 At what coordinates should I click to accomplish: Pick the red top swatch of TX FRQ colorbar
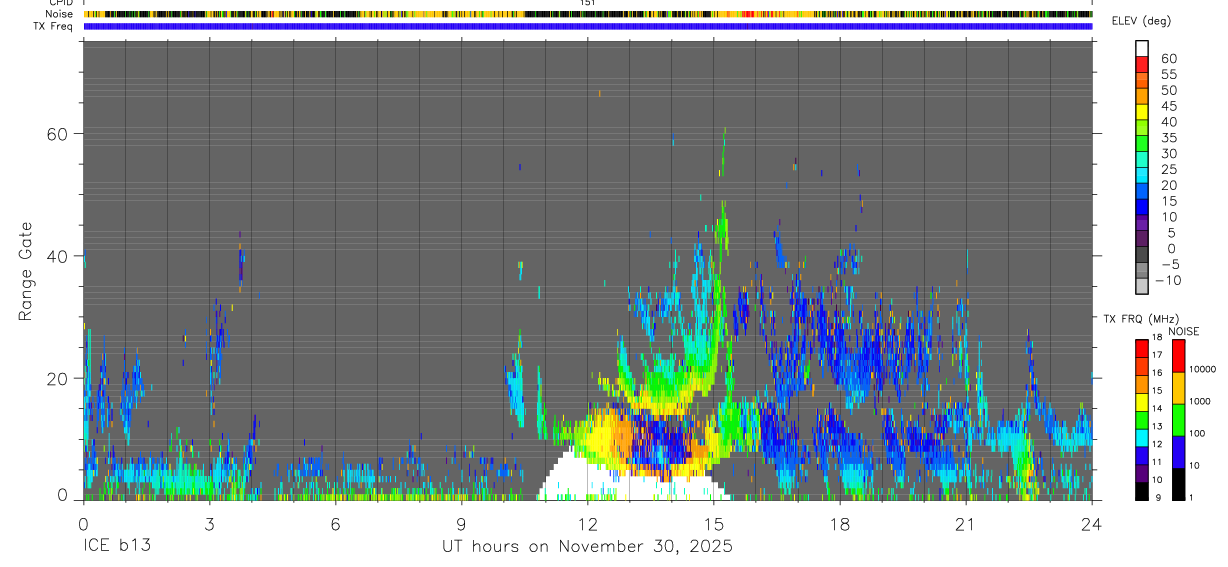(1141, 347)
